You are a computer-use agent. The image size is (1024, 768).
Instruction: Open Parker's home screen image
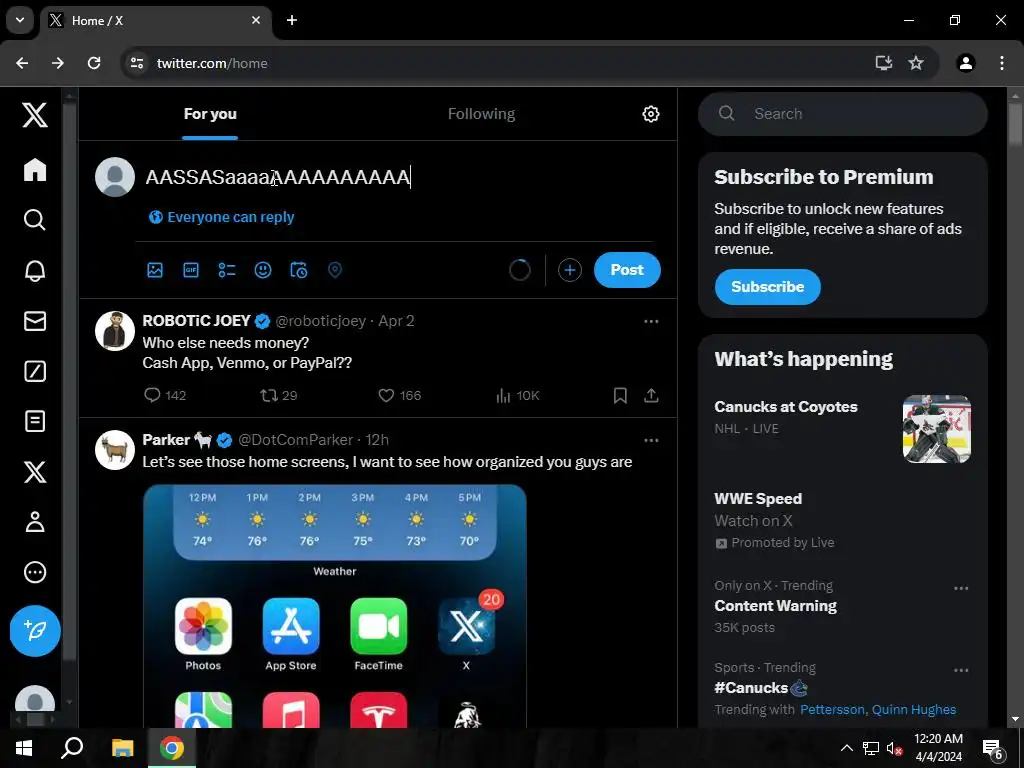pyautogui.click(x=334, y=606)
